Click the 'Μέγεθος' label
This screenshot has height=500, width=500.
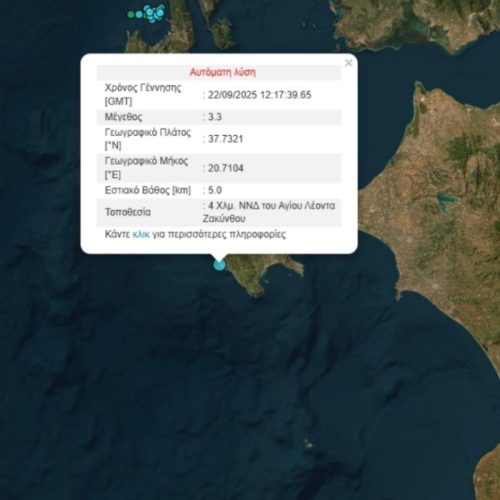pyautogui.click(x=123, y=117)
